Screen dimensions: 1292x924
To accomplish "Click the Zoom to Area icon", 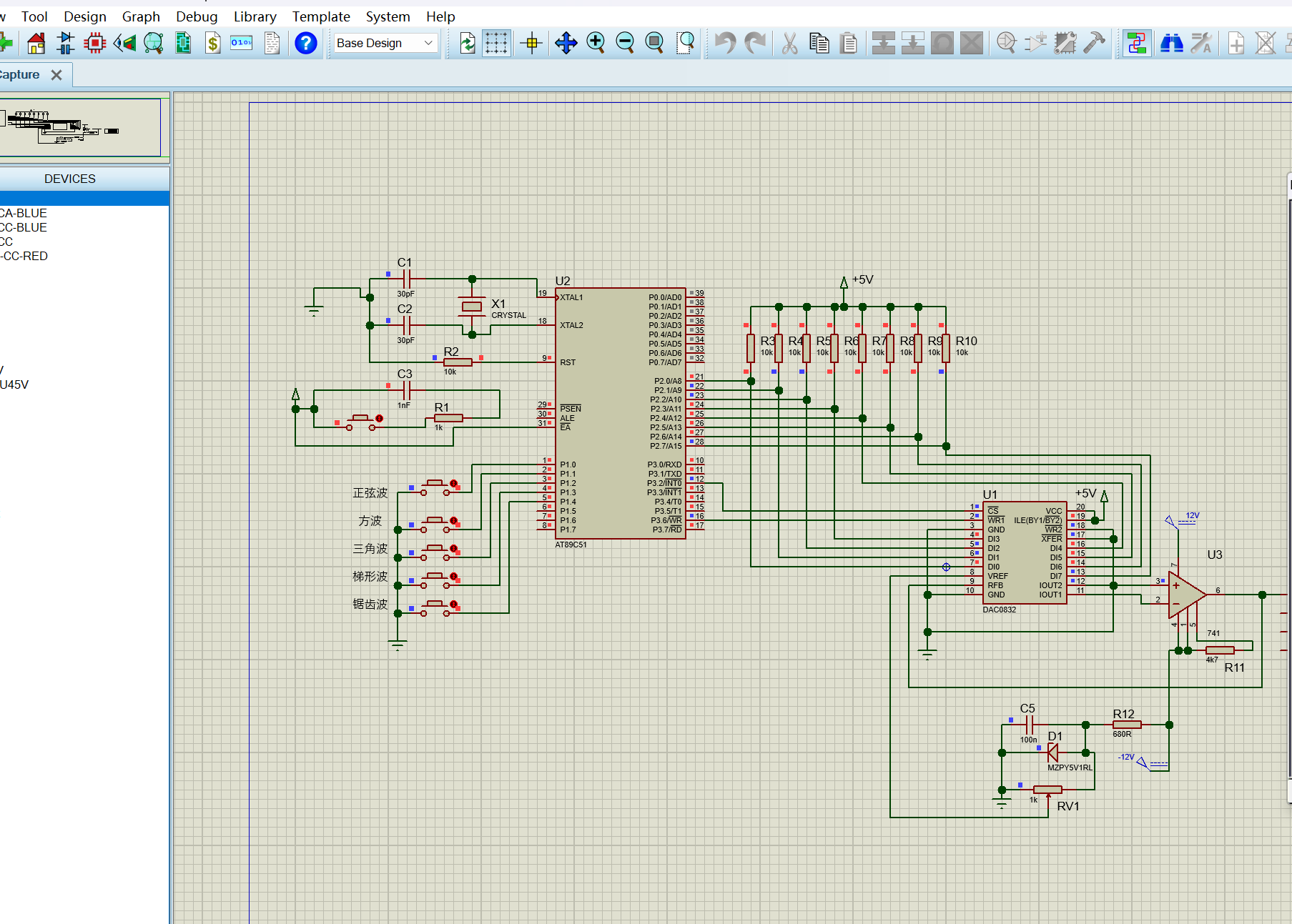I will 686,44.
